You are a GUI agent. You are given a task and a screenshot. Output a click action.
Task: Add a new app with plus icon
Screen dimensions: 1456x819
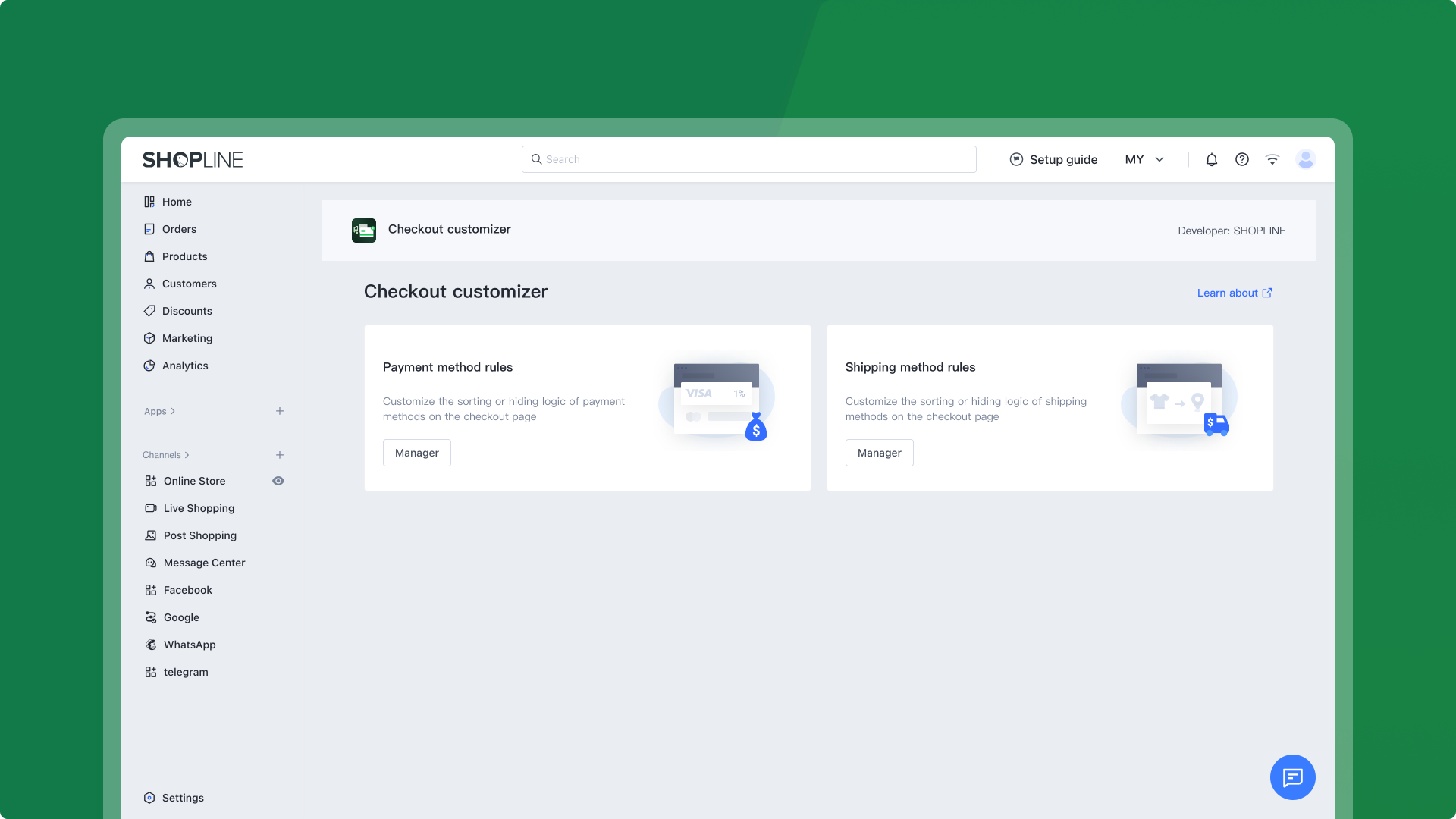(280, 411)
